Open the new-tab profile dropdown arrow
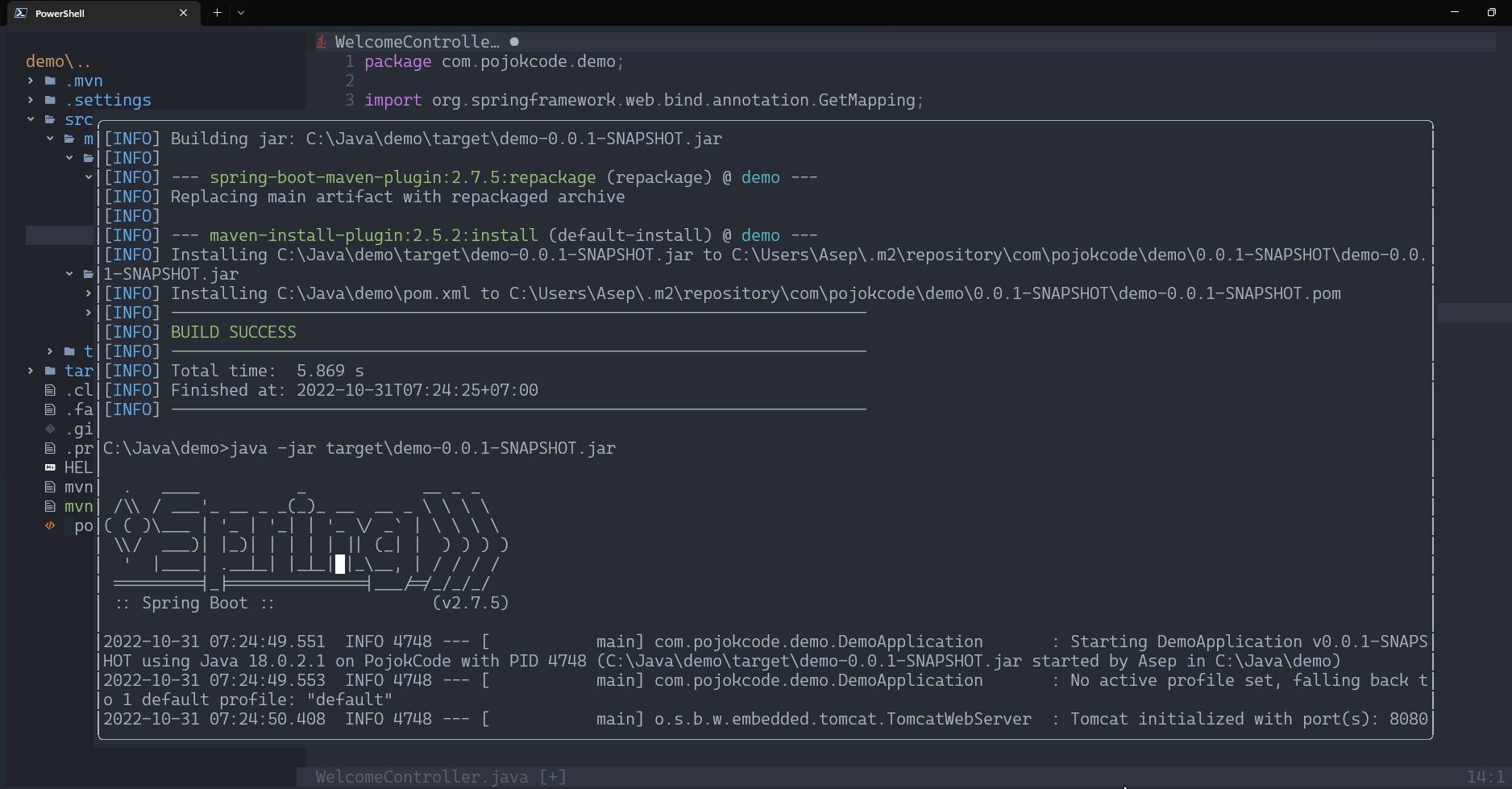This screenshot has width=1512, height=789. (241, 13)
